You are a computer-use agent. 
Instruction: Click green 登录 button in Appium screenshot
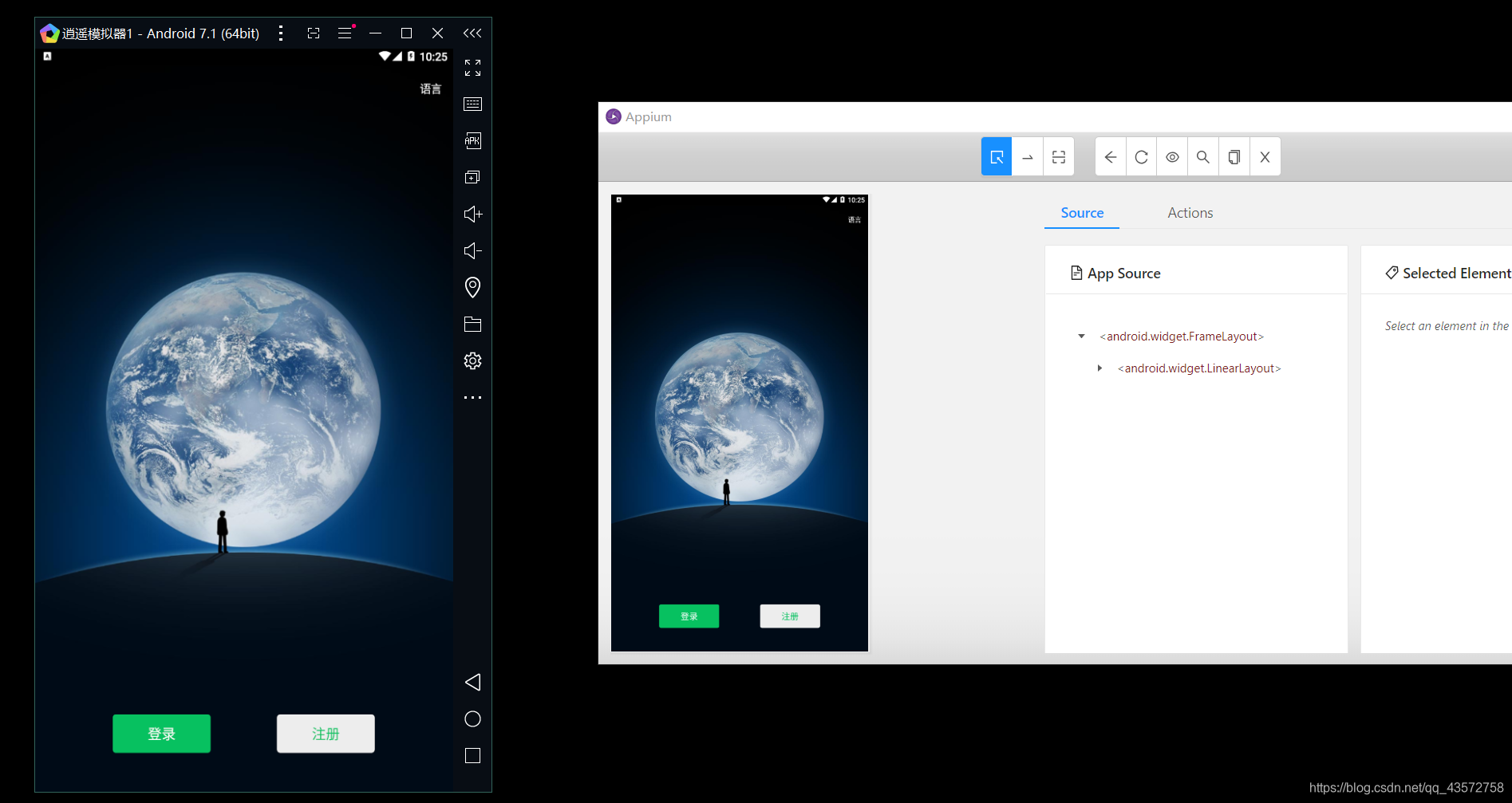pyautogui.click(x=689, y=616)
